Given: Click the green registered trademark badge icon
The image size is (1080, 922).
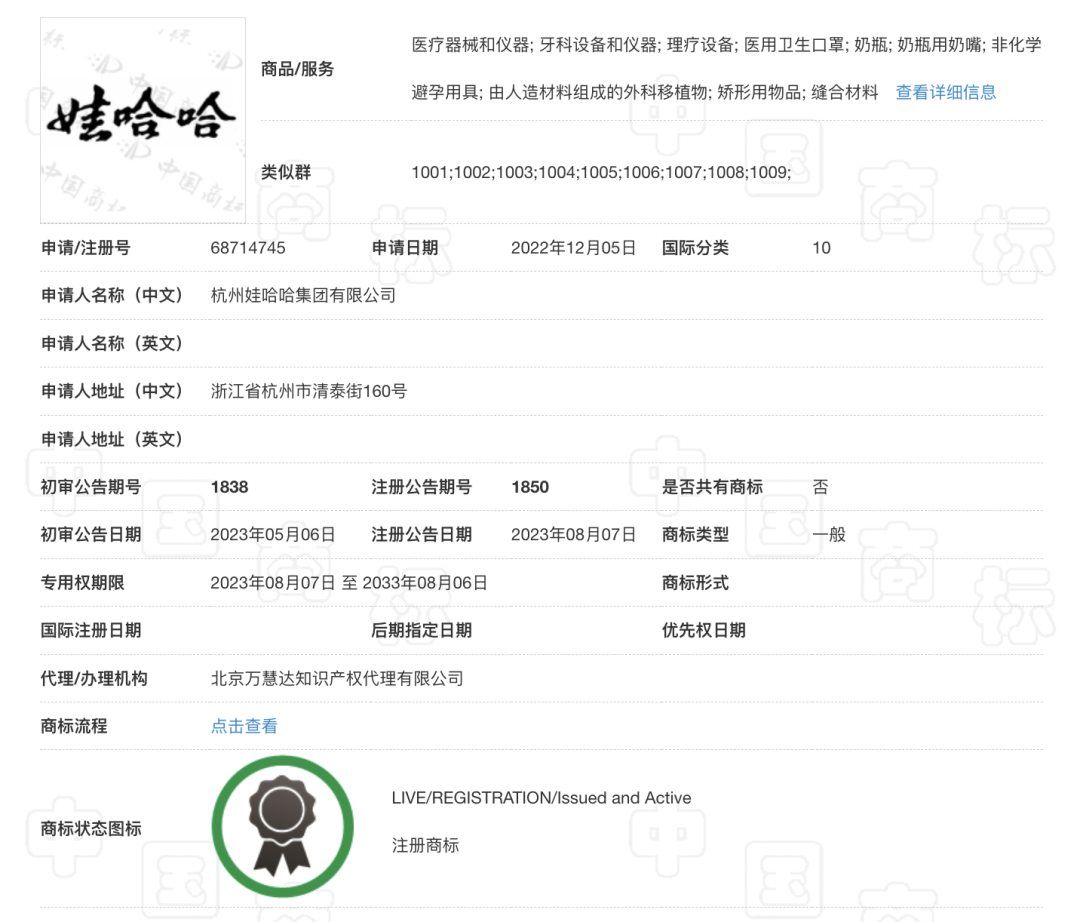Looking at the screenshot, I should click(x=282, y=826).
